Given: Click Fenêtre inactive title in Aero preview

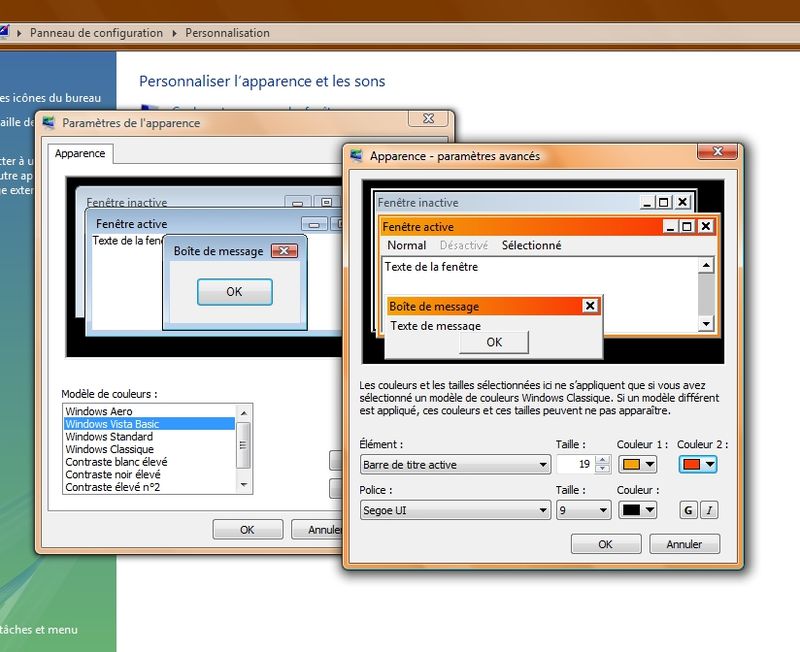Looking at the screenshot, I should (127, 203).
